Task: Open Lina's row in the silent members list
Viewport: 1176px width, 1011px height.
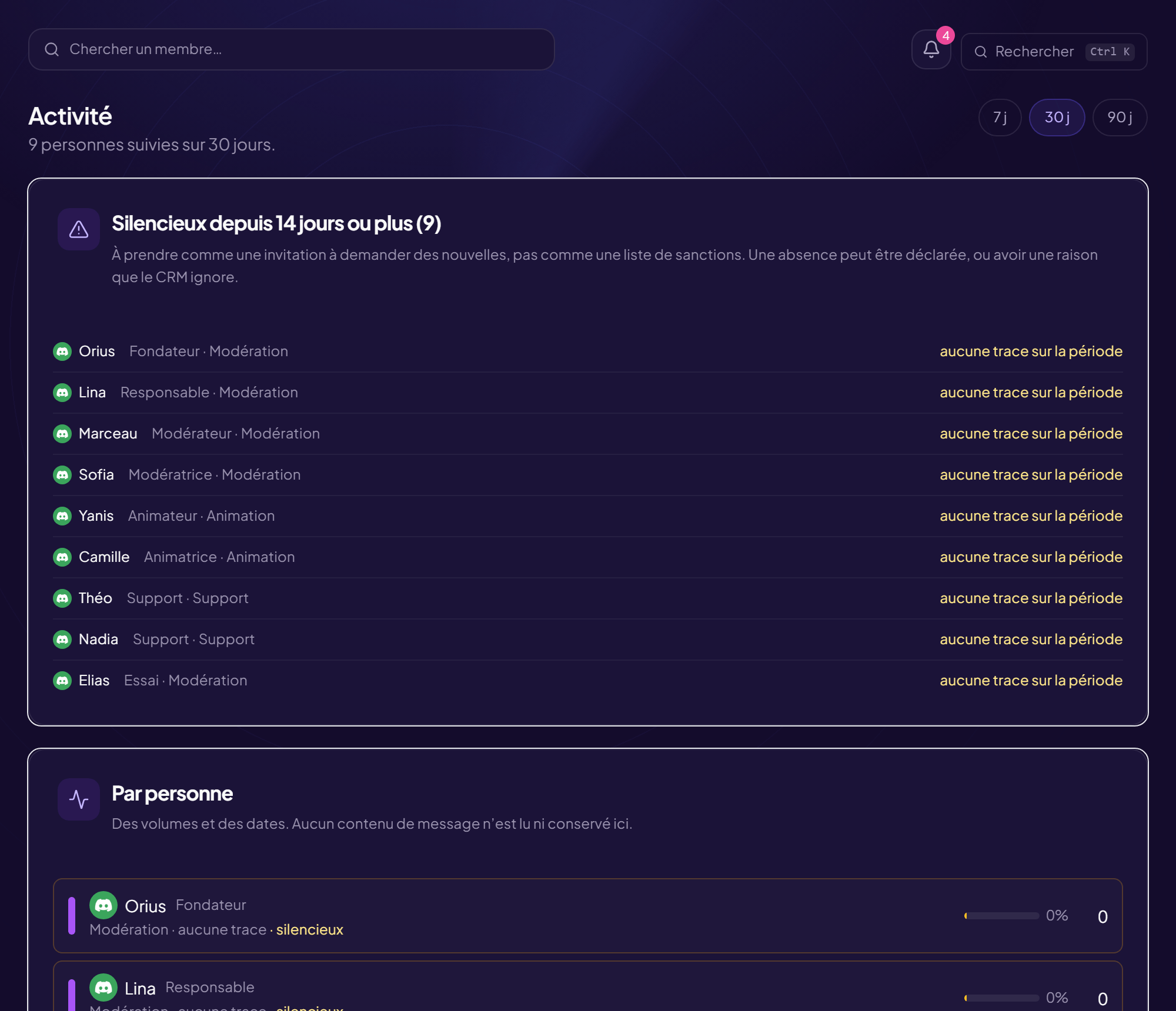Action: click(587, 393)
